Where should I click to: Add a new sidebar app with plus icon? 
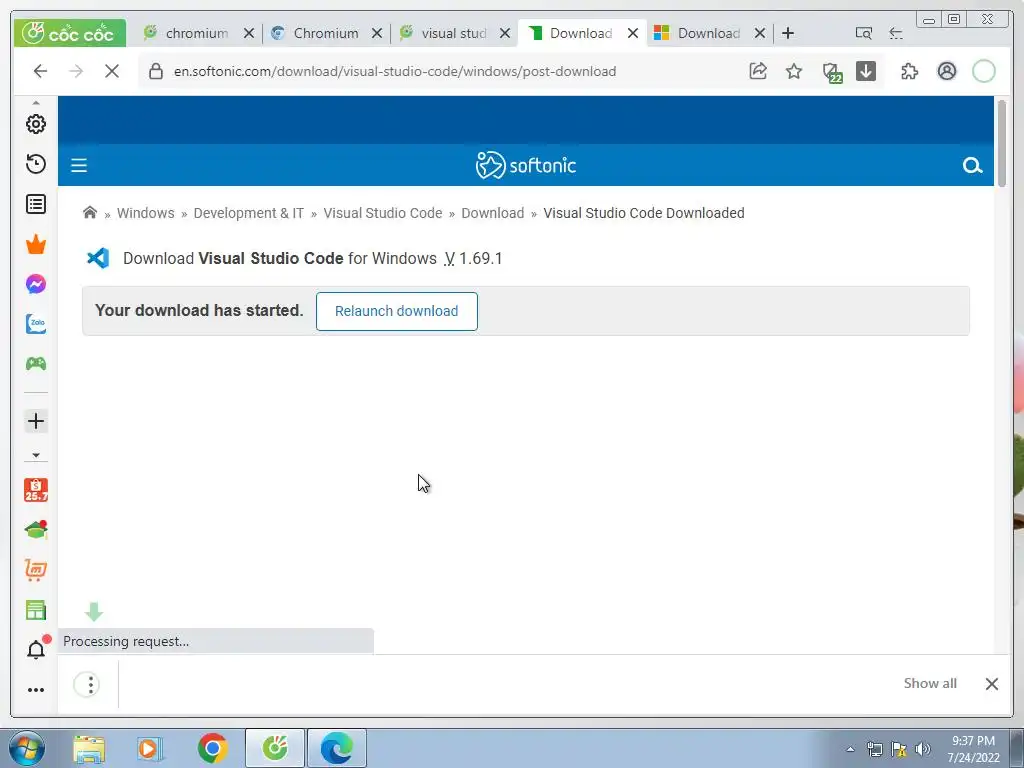coord(36,421)
